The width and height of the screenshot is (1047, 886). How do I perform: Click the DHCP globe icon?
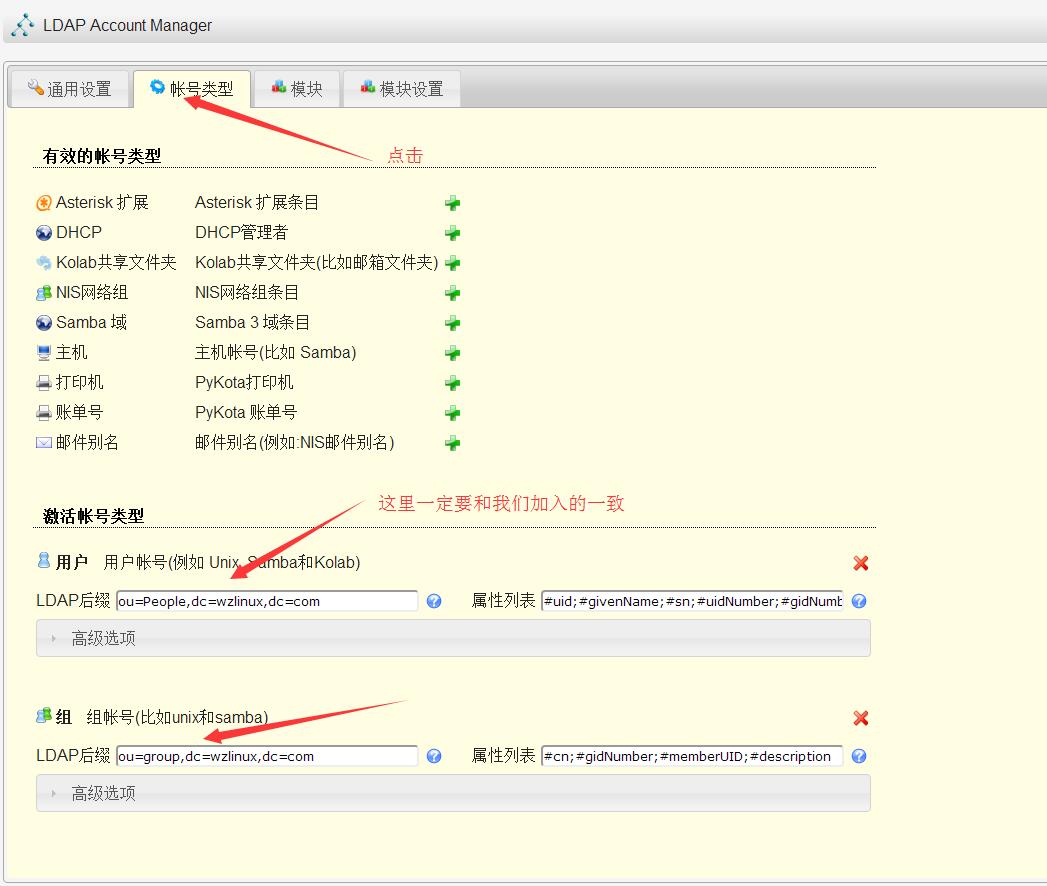click(43, 232)
